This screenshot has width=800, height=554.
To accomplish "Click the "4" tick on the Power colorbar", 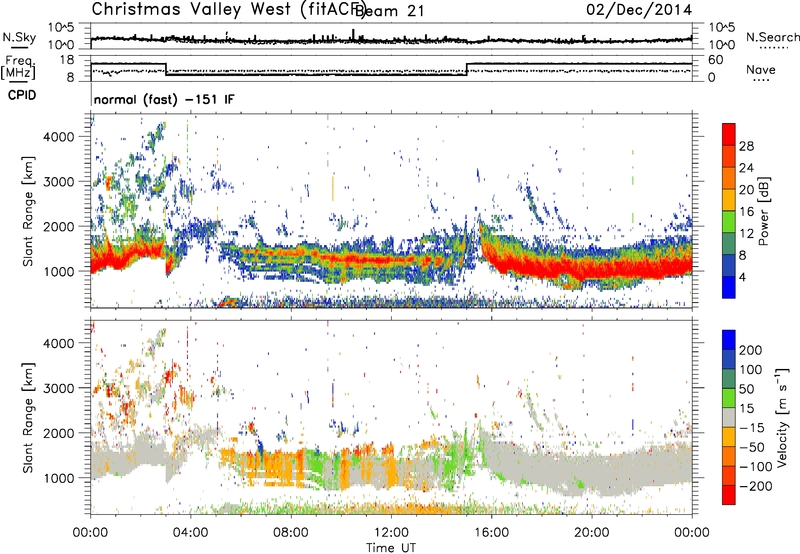I will point(742,277).
